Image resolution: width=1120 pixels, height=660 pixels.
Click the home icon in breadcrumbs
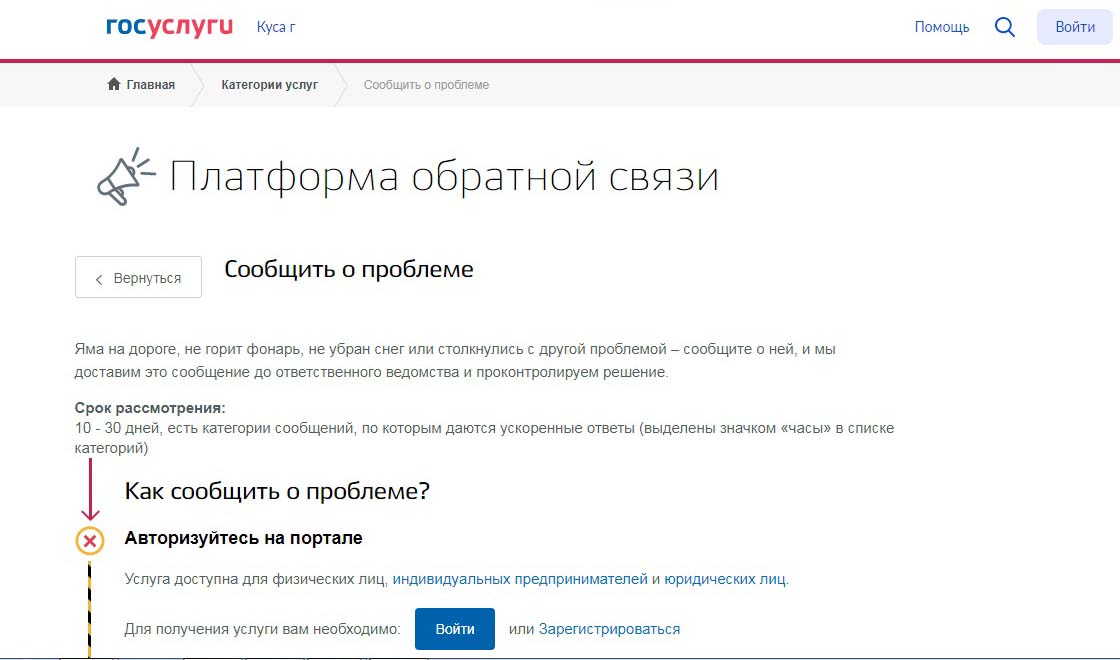pos(114,84)
